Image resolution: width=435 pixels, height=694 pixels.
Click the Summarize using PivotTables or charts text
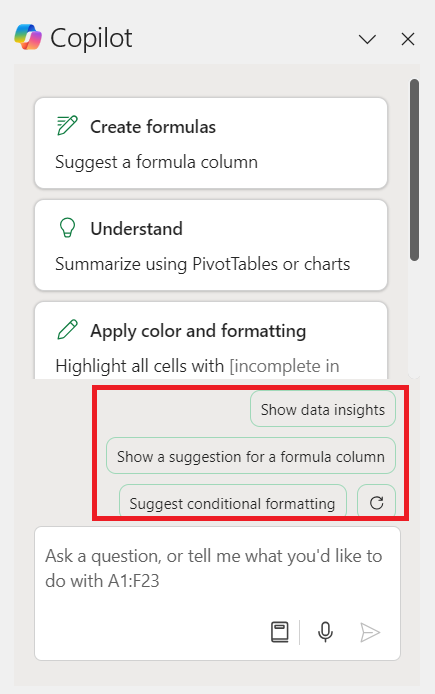pyautogui.click(x=203, y=264)
